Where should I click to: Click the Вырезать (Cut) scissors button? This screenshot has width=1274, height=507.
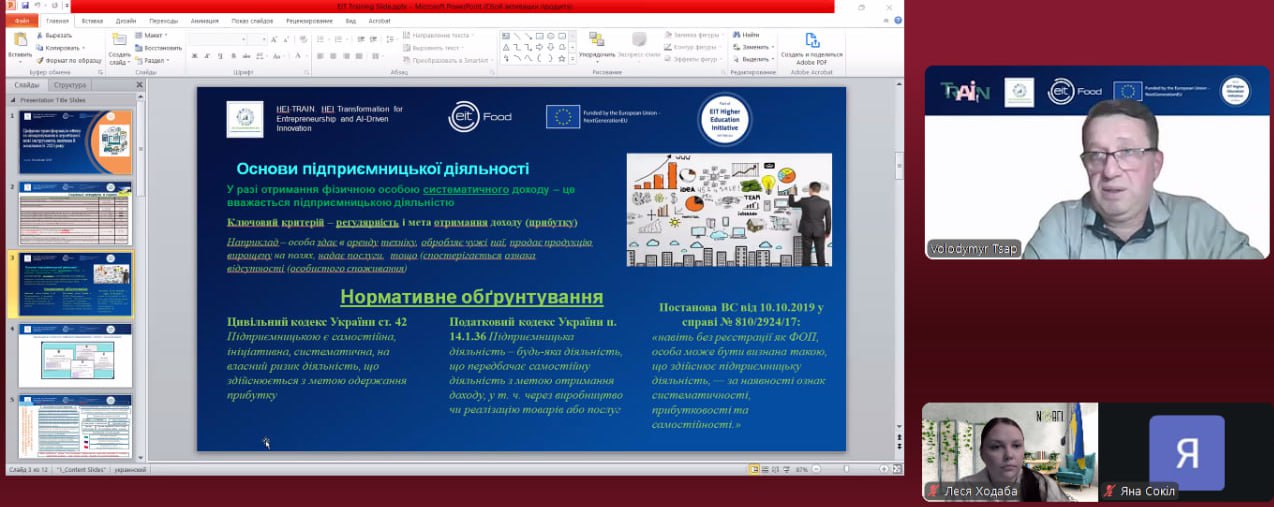tap(54, 35)
